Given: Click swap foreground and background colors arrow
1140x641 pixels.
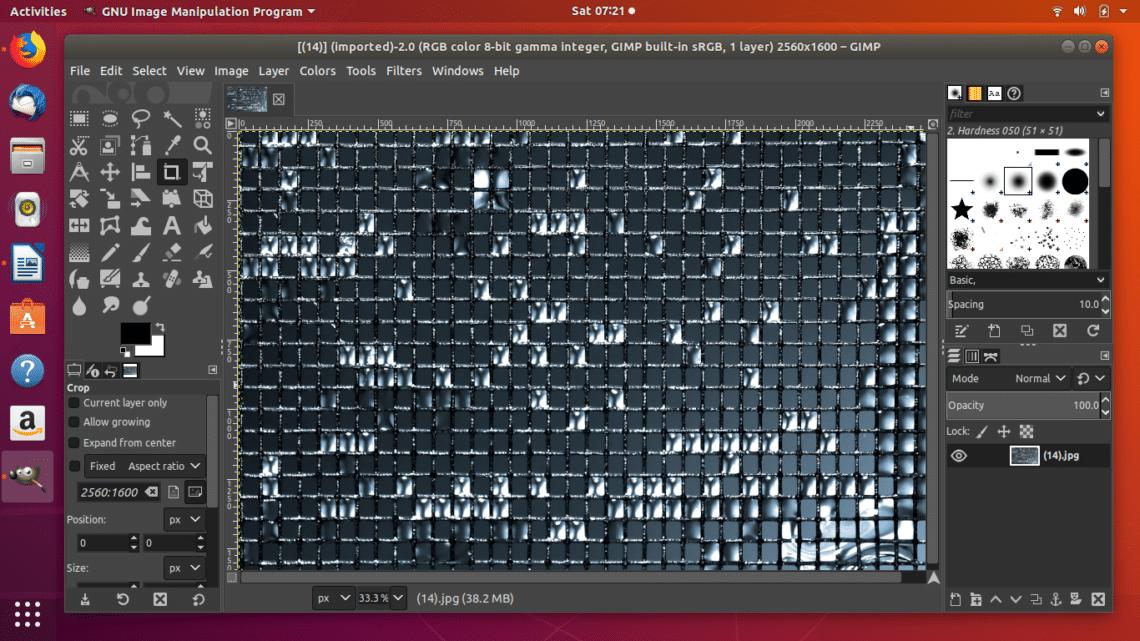Looking at the screenshot, I should [x=159, y=327].
